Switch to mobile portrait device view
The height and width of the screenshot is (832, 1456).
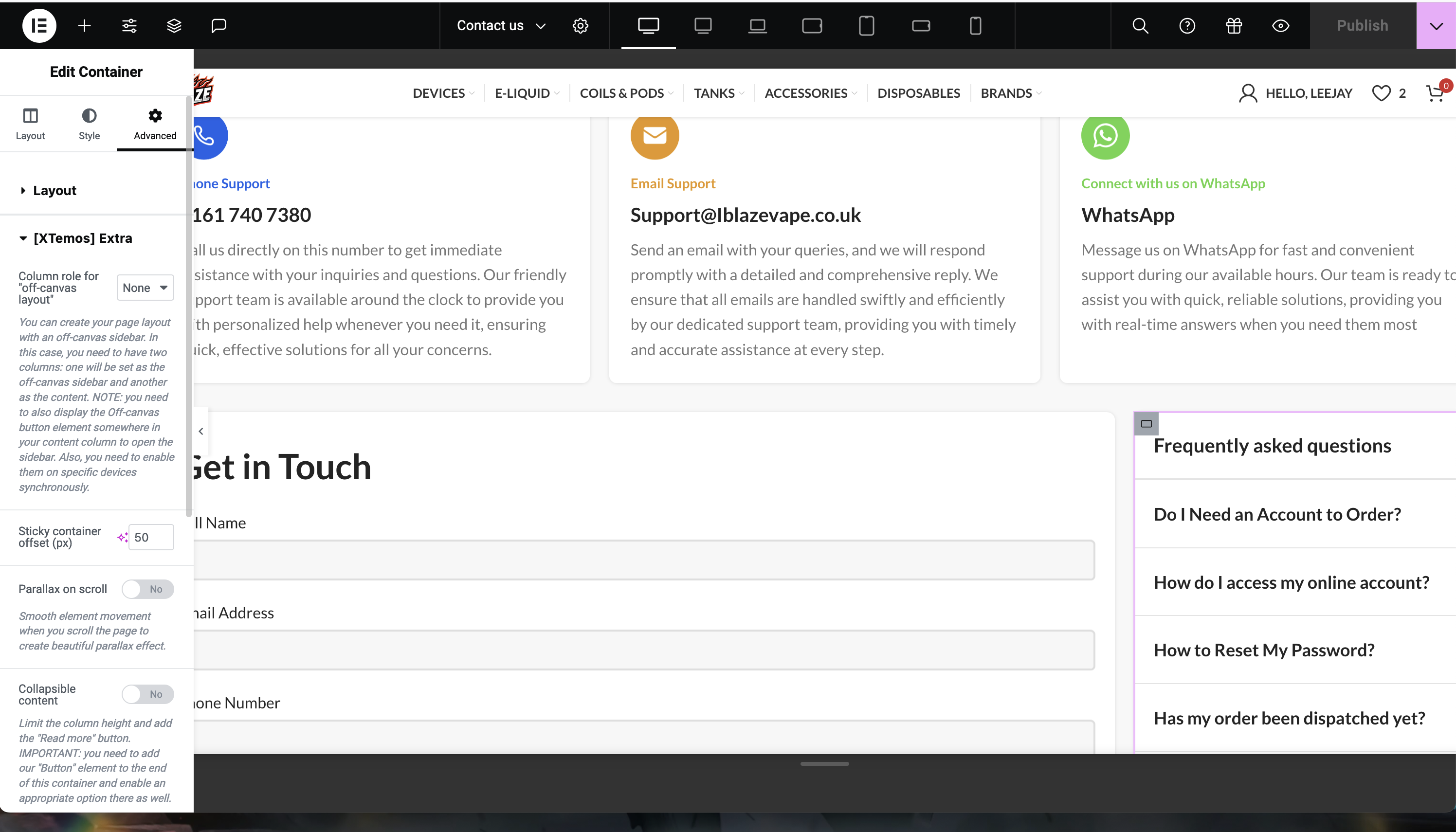[x=975, y=26]
